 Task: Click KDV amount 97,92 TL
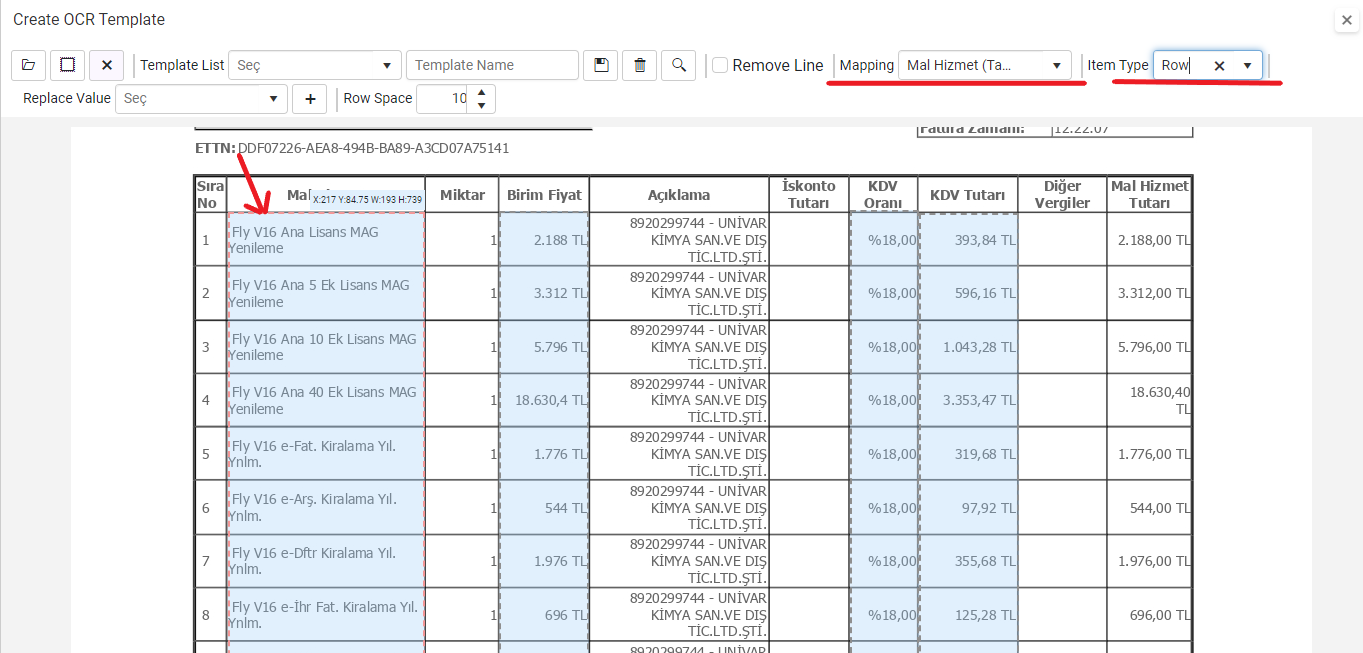pyautogui.click(x=989, y=507)
